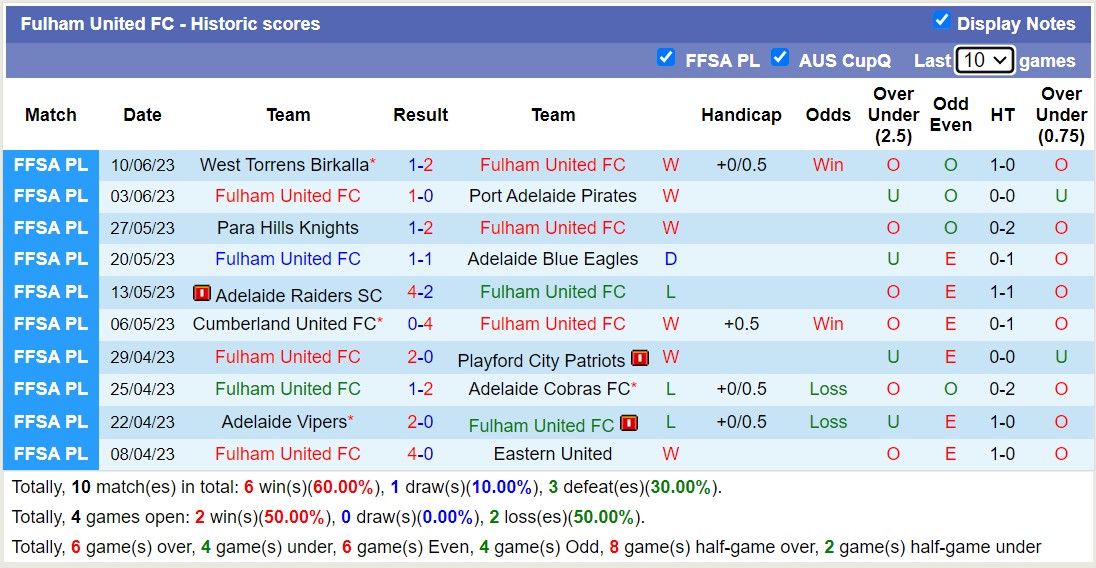Click the Loss odds on 25/04/23 row
The image size is (1096, 568).
pyautogui.click(x=828, y=388)
